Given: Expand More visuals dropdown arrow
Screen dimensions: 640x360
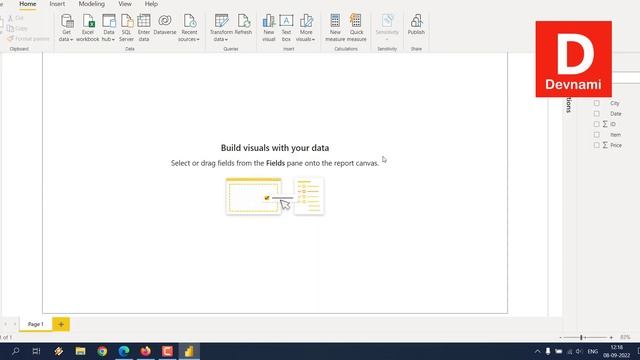Looking at the screenshot, I should tap(313, 40).
